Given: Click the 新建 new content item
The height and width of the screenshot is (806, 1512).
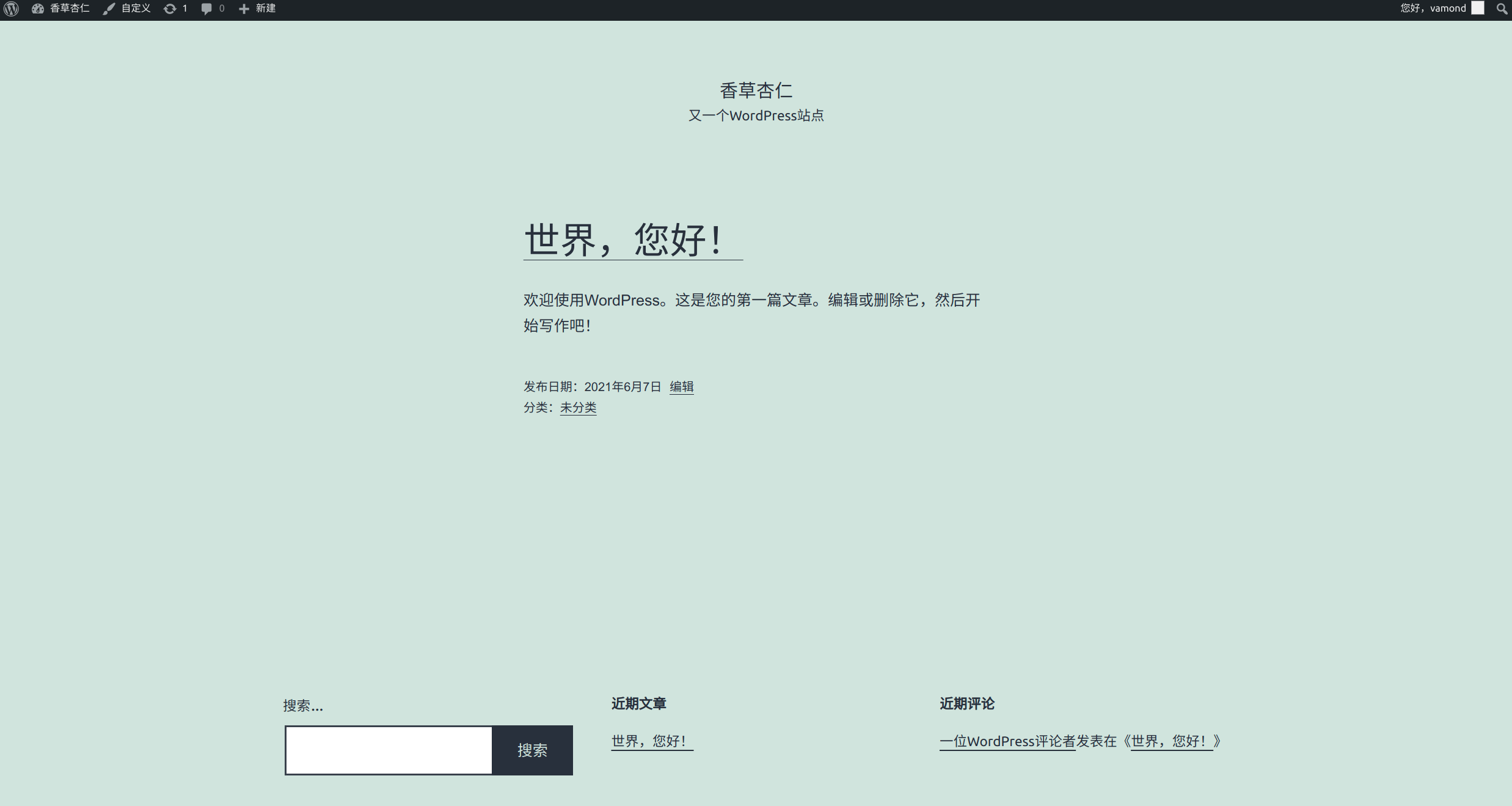Looking at the screenshot, I should tap(257, 9).
